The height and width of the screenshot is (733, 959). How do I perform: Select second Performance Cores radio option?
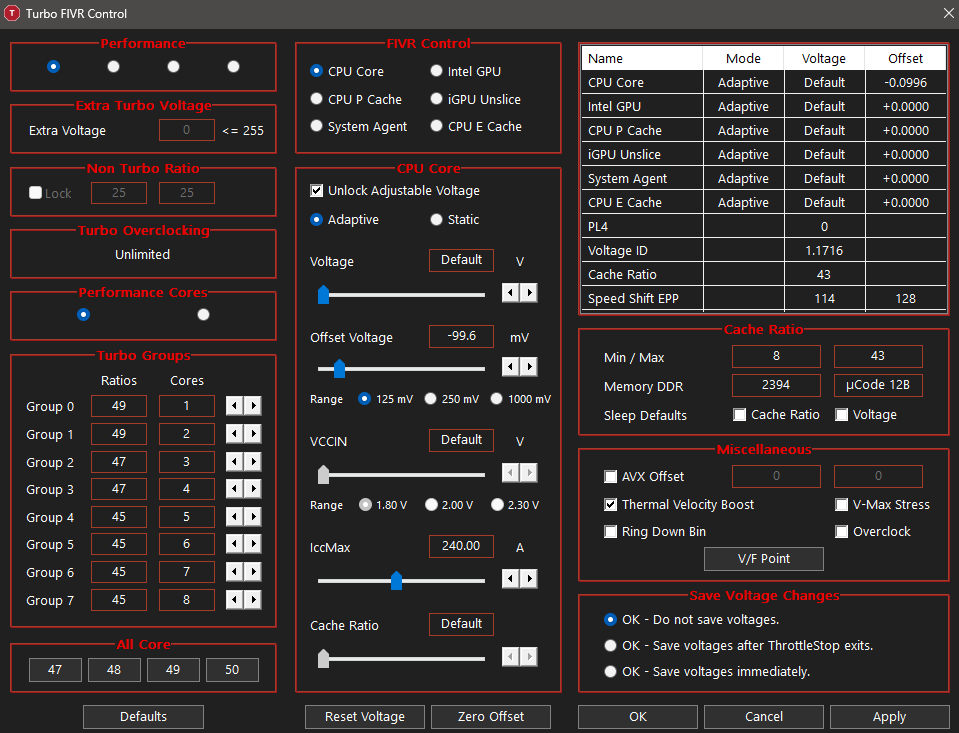pyautogui.click(x=203, y=314)
